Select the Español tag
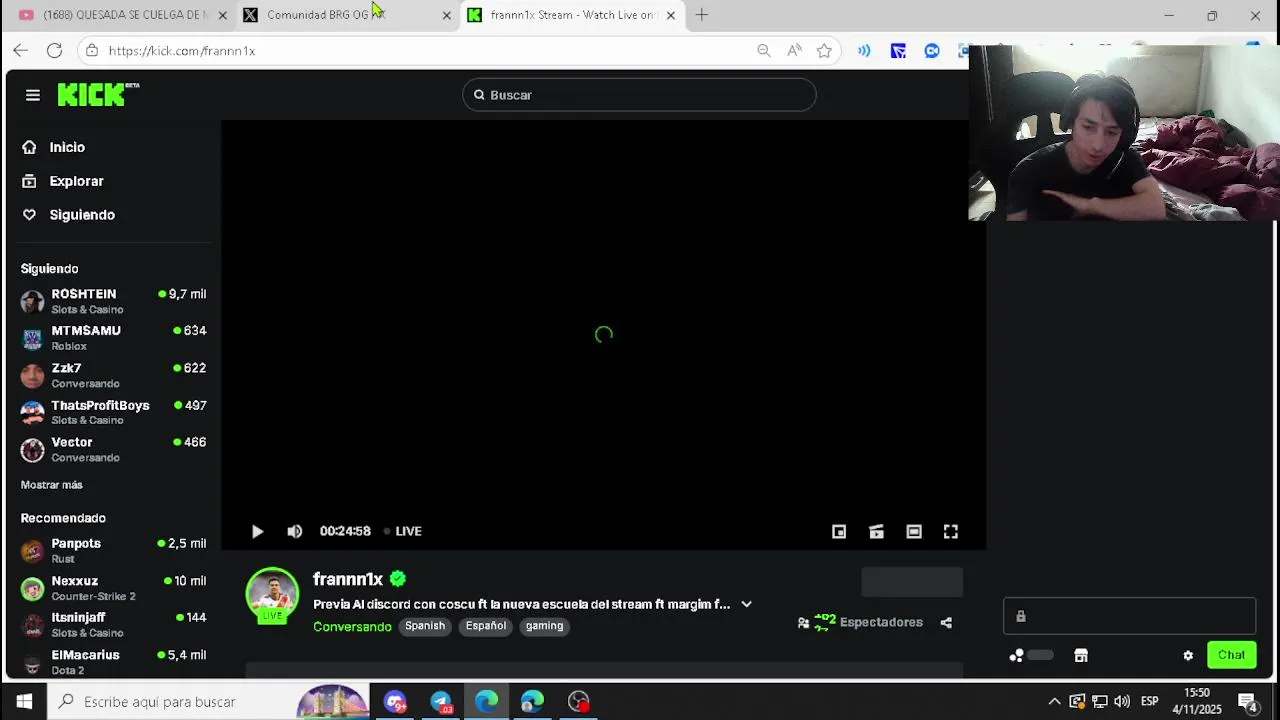Viewport: 1280px width, 720px height. coord(486,626)
